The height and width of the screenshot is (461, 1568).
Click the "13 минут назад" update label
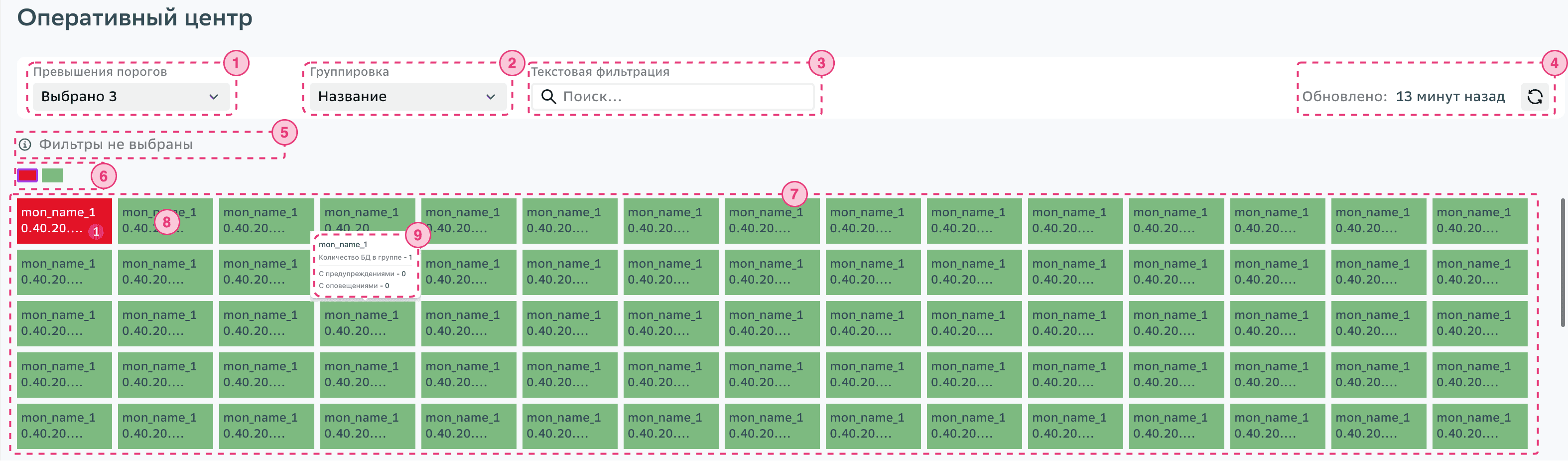click(x=1449, y=97)
